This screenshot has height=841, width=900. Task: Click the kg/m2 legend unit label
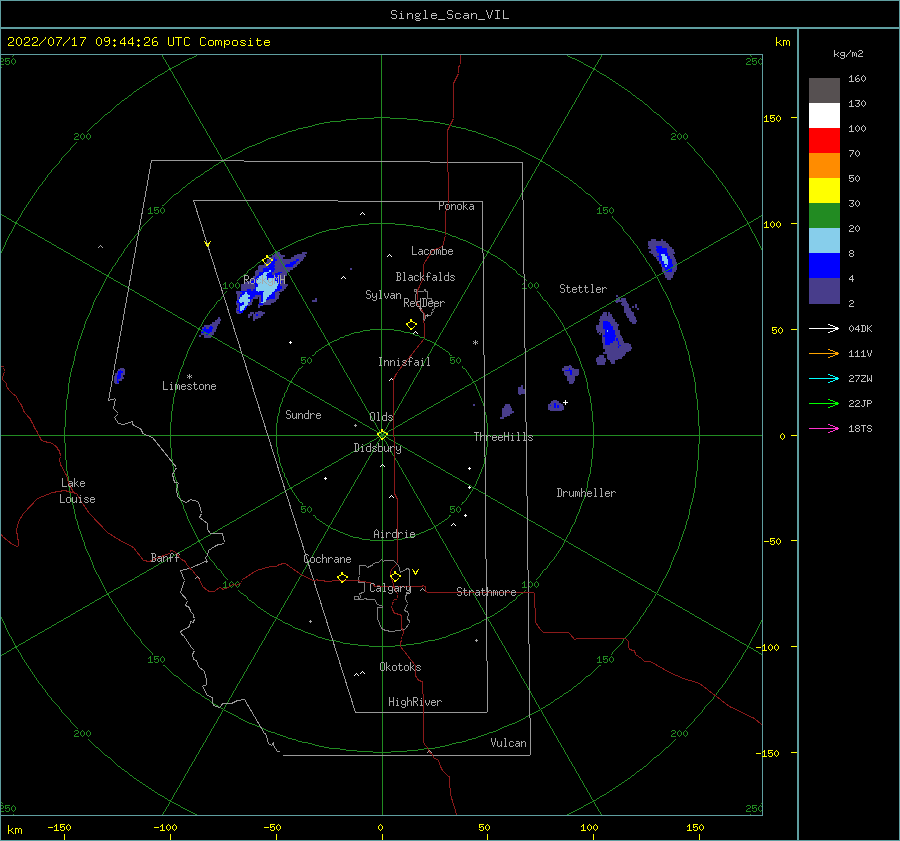tap(848, 54)
